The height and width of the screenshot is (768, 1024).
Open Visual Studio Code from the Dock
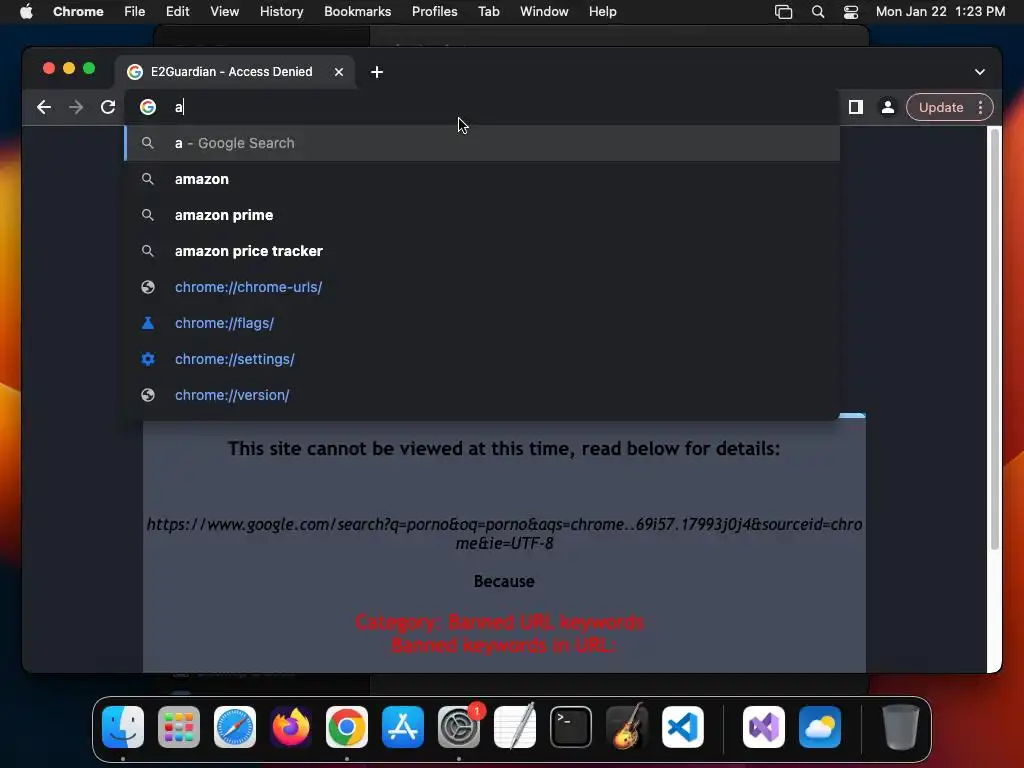click(683, 727)
